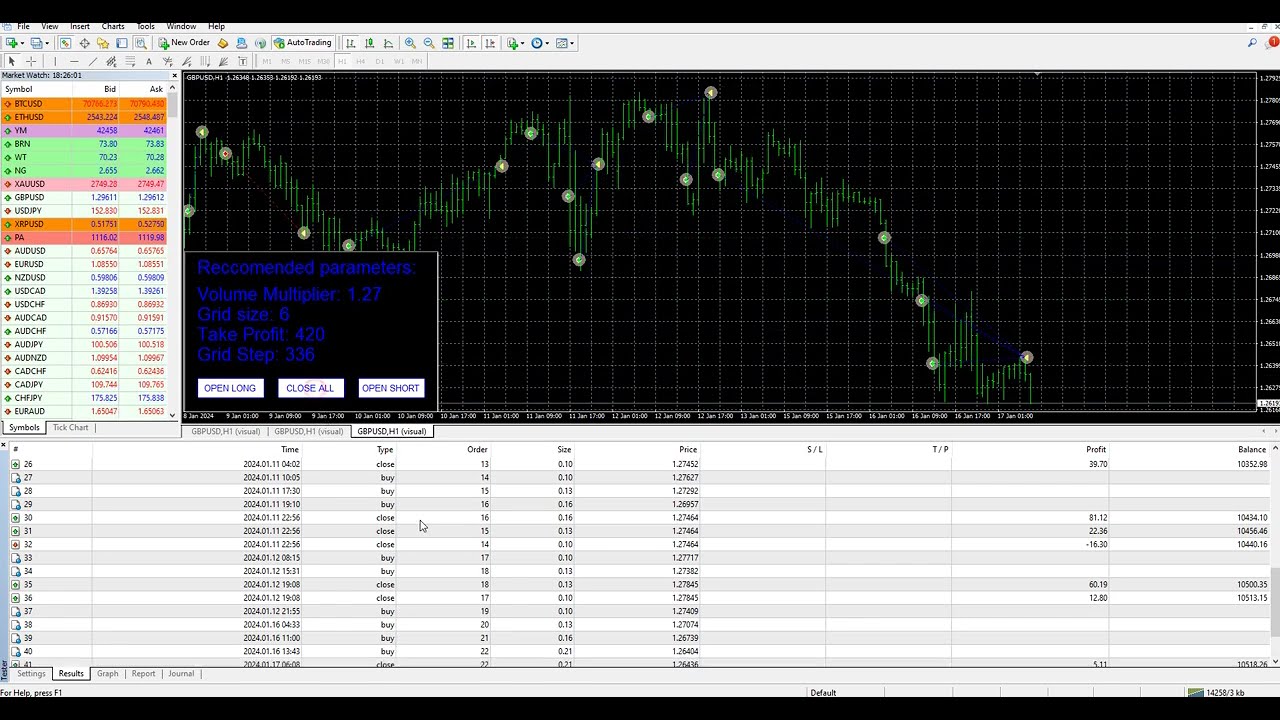This screenshot has width=1280, height=720.
Task: Switch to the Tick Chart tab
Action: pyautogui.click(x=71, y=428)
